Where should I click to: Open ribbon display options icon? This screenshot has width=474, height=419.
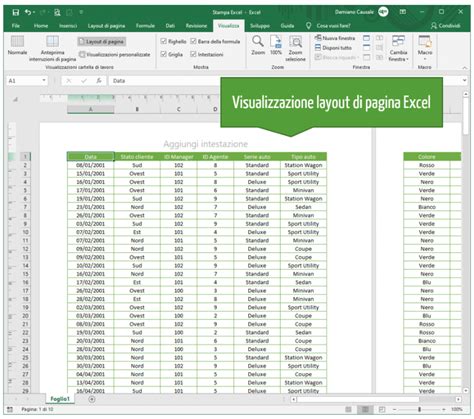[403, 12]
